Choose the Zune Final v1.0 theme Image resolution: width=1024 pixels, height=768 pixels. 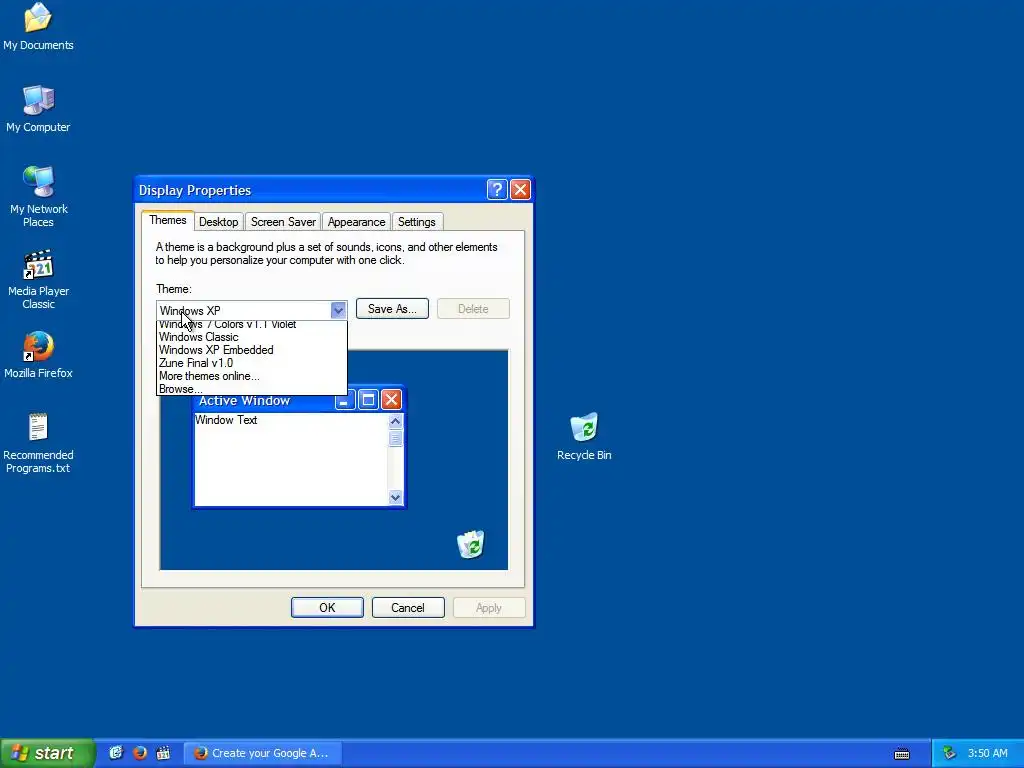tap(251, 363)
